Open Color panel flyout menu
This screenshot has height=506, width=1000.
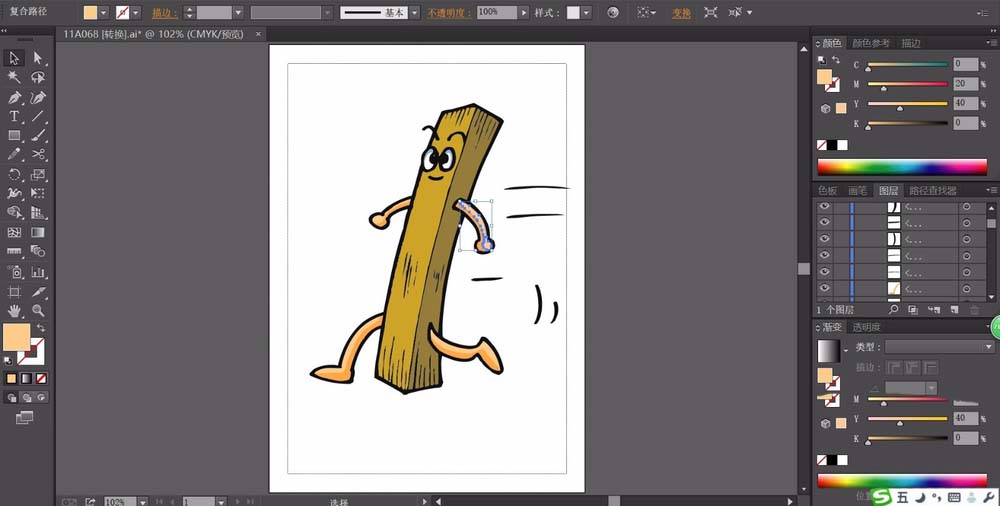(992, 43)
